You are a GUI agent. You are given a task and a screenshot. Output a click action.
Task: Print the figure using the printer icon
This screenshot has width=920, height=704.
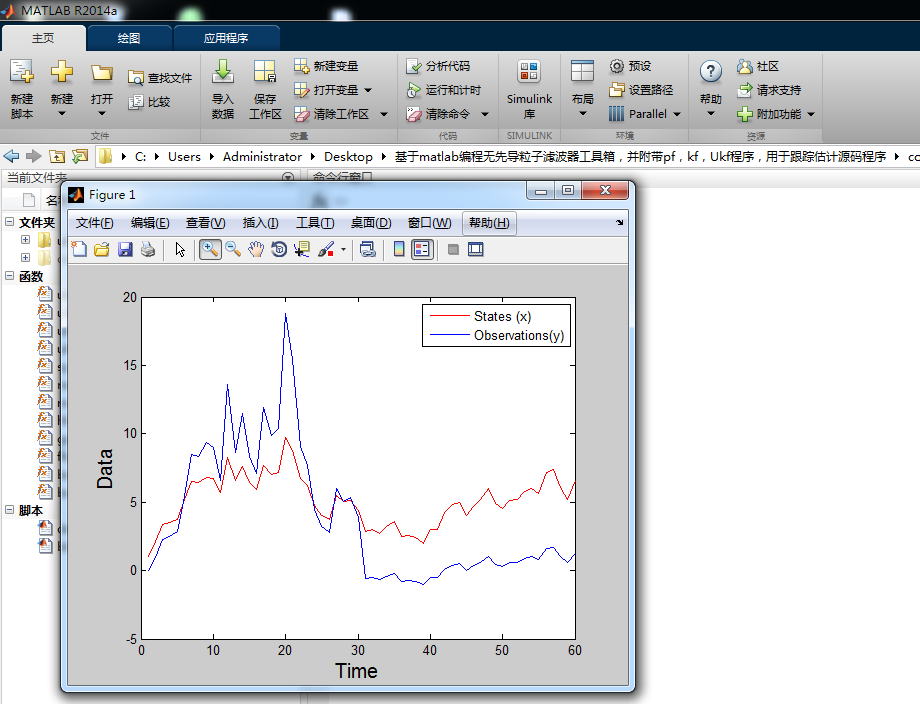pos(148,249)
